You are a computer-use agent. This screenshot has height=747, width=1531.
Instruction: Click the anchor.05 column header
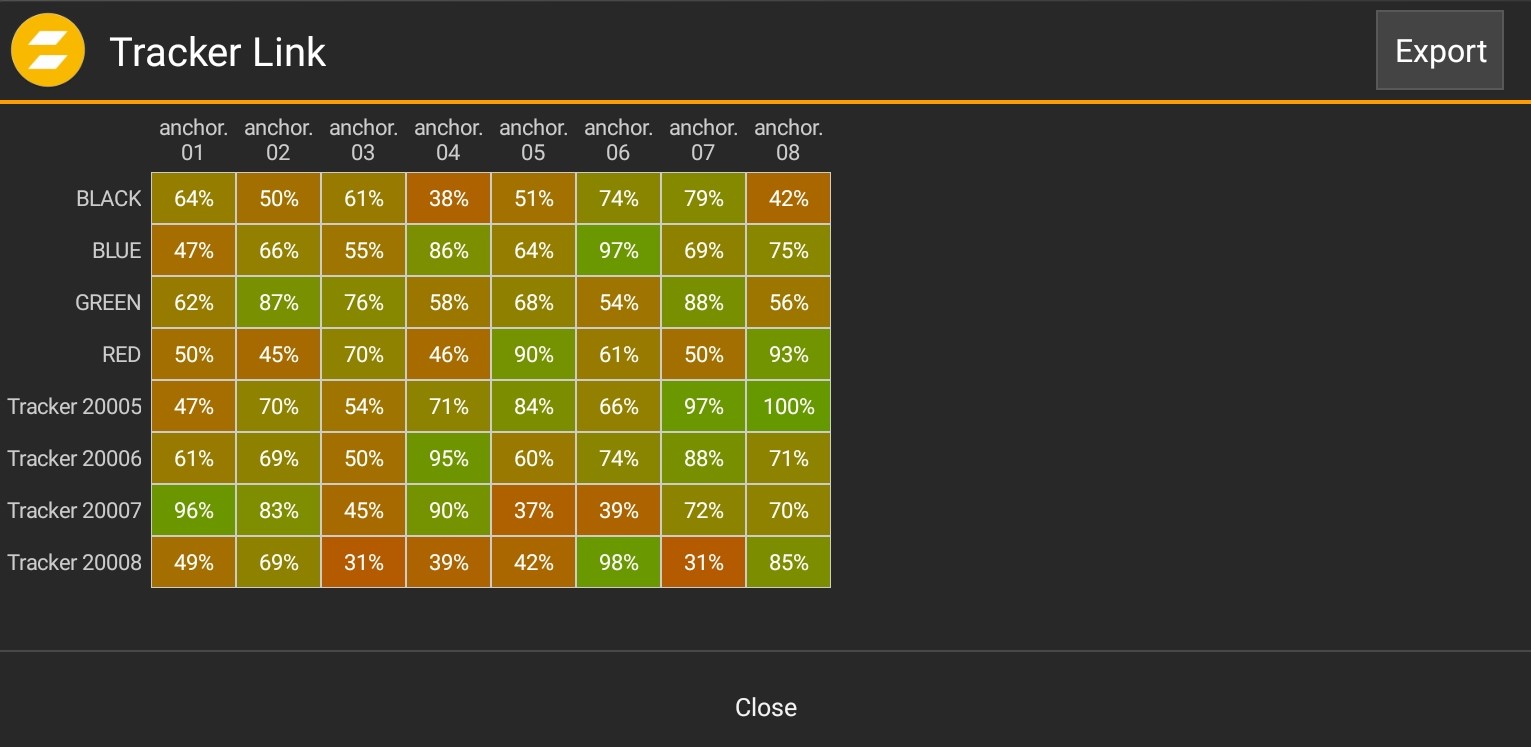pos(533,140)
